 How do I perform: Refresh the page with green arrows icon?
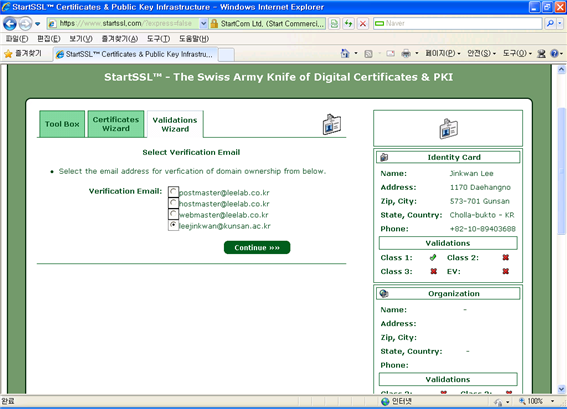pyautogui.click(x=348, y=24)
